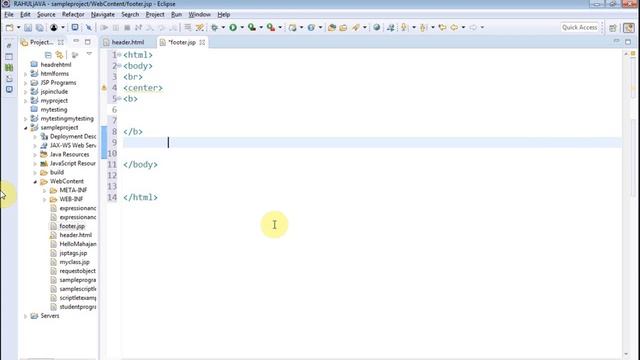Open the Source menu
The height and width of the screenshot is (360, 640).
pyautogui.click(x=46, y=14)
